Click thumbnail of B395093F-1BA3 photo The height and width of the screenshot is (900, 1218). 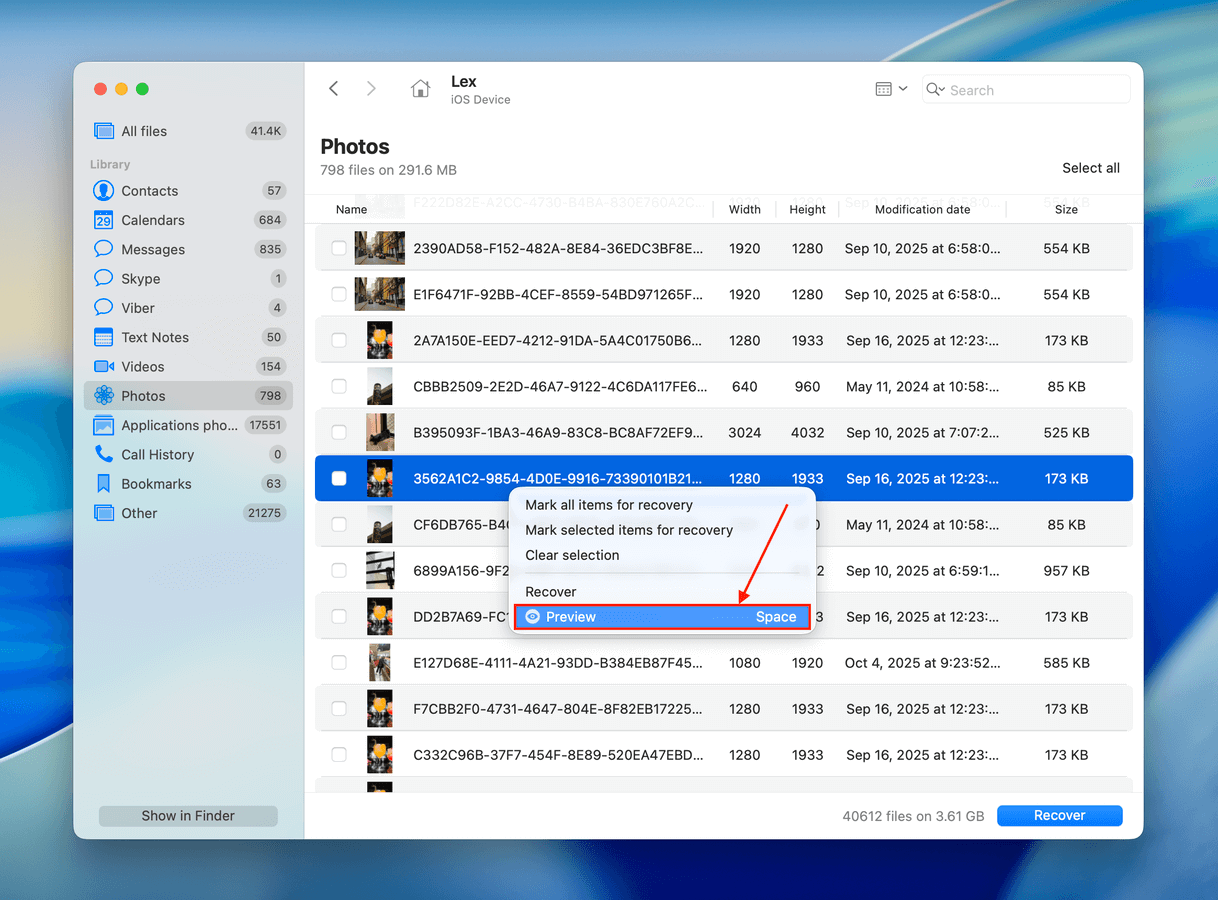pyautogui.click(x=380, y=433)
